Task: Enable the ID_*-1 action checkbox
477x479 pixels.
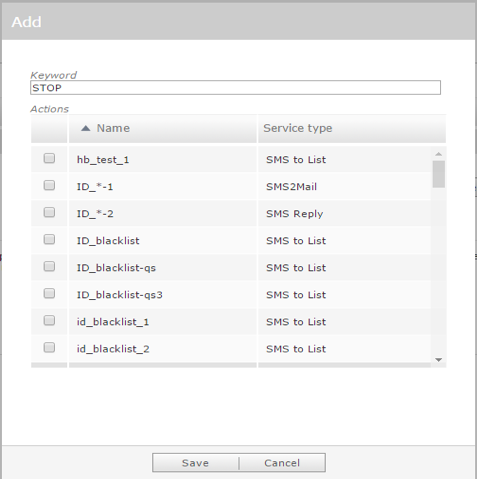Action: tap(49, 185)
